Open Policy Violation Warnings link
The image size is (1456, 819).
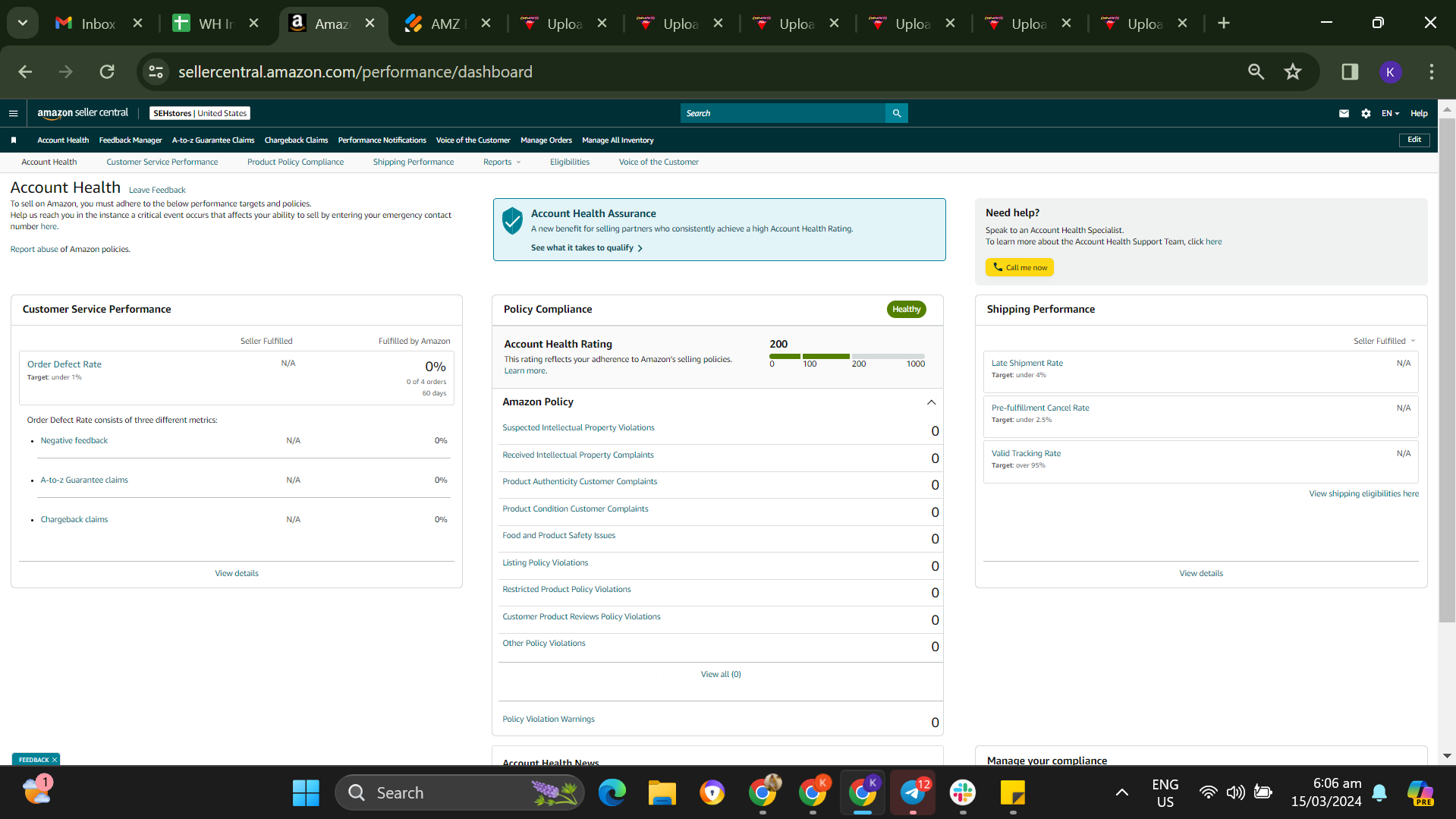(x=549, y=720)
